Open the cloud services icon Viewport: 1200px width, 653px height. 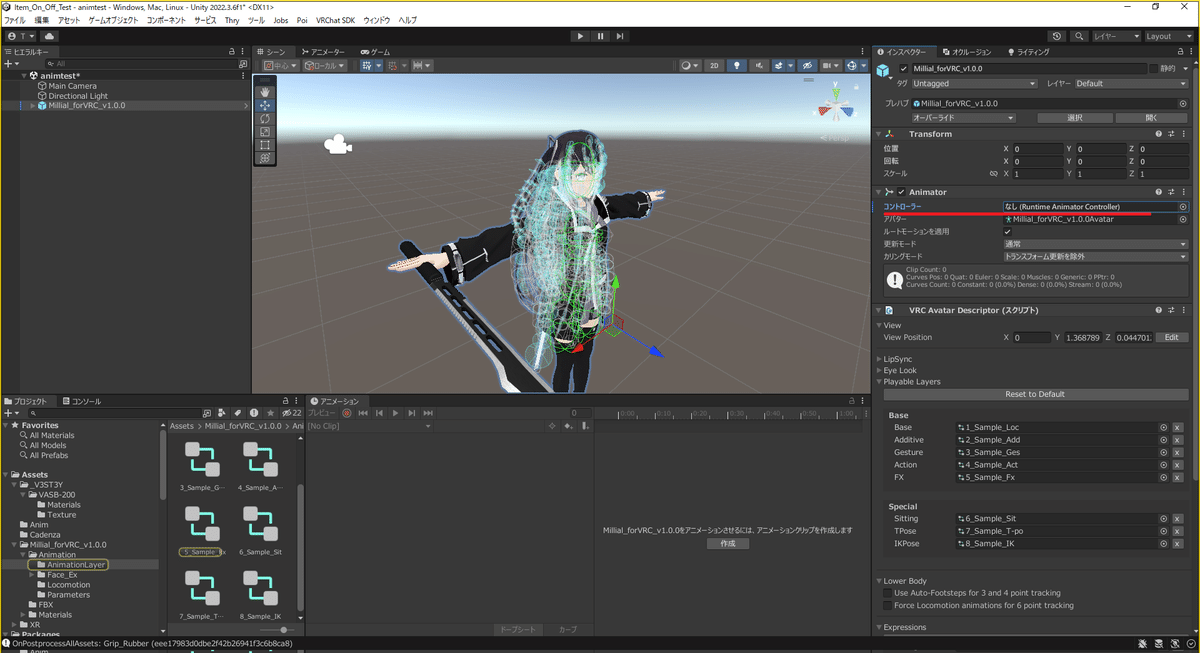(49, 36)
